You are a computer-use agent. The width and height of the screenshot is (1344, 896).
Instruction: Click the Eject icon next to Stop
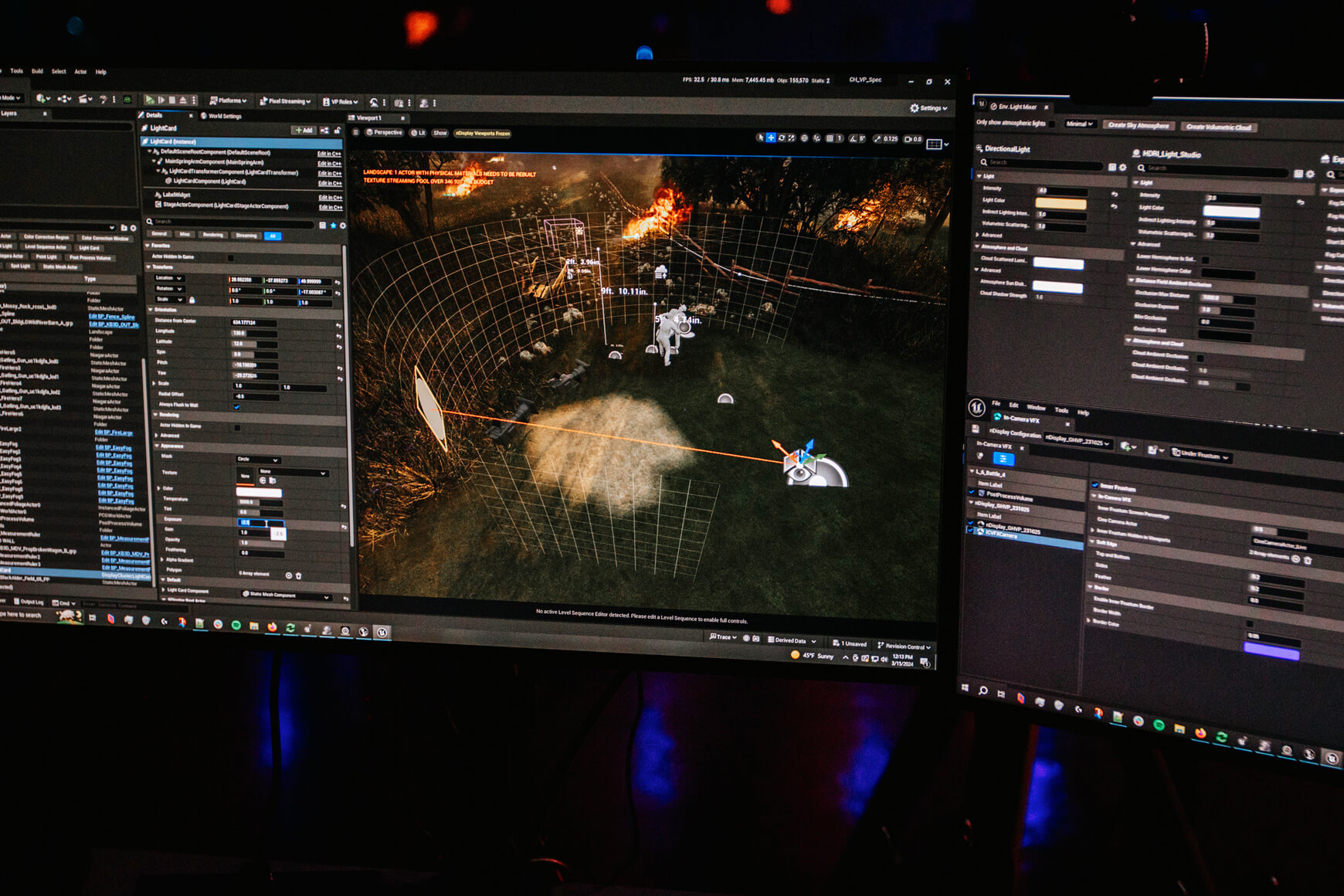tap(183, 100)
